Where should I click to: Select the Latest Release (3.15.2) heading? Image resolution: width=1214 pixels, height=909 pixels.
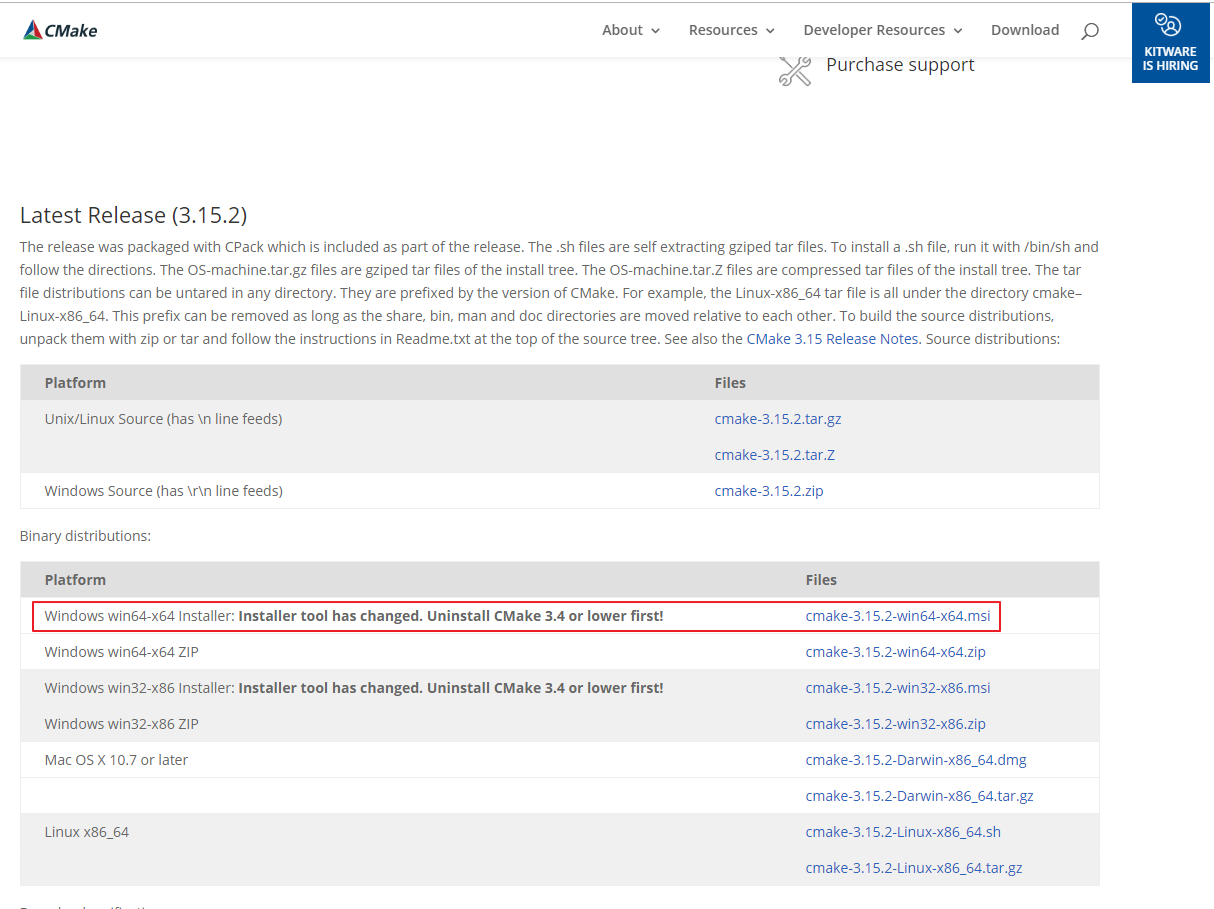click(x=133, y=215)
